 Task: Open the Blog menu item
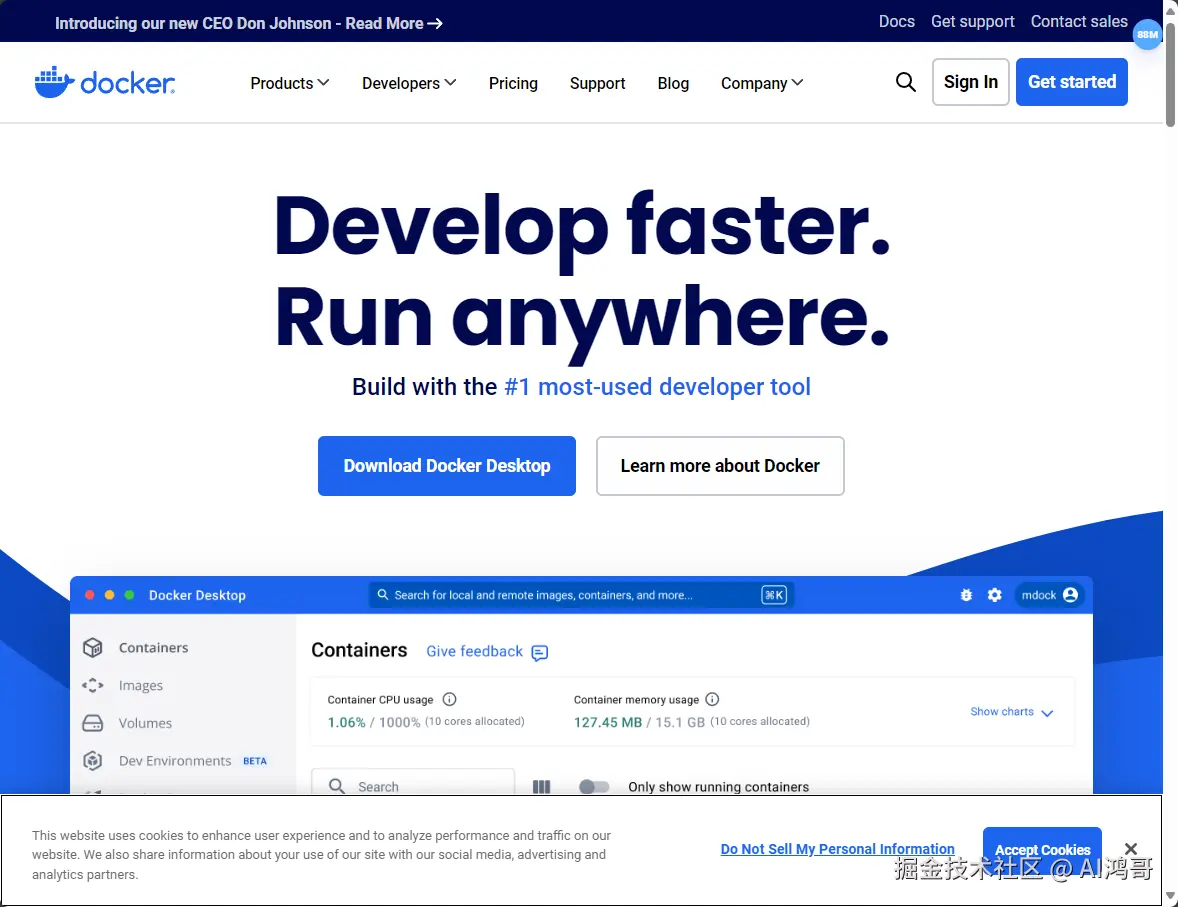(x=673, y=83)
